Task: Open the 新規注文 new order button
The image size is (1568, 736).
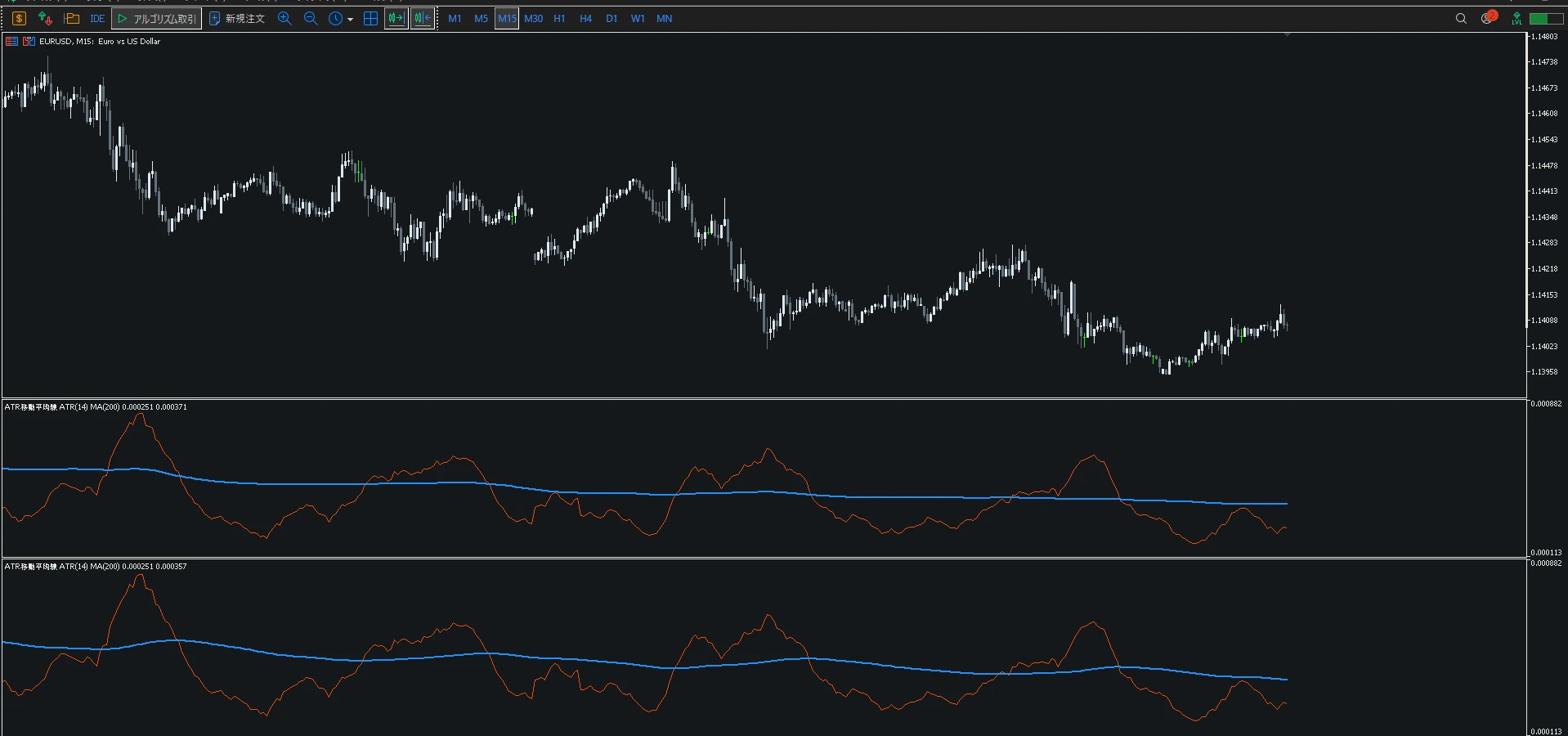Action: (x=237, y=18)
